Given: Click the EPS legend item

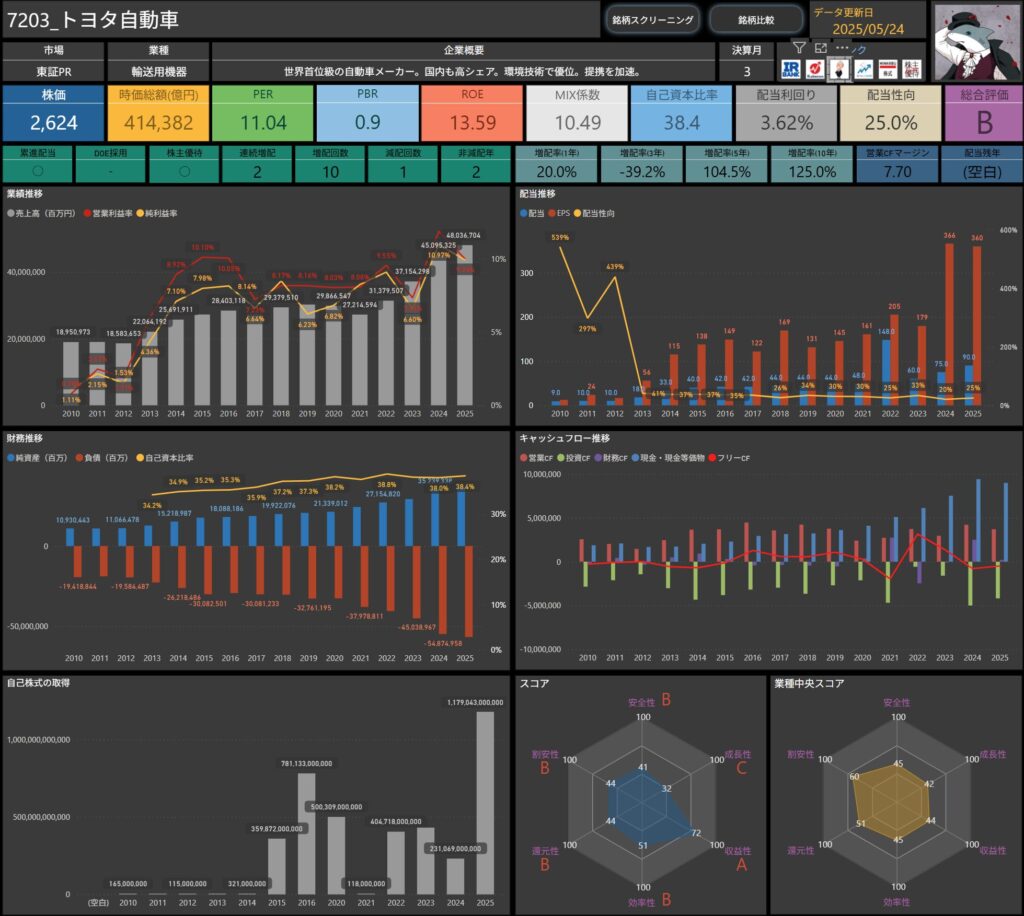Looking at the screenshot, I should pos(559,213).
